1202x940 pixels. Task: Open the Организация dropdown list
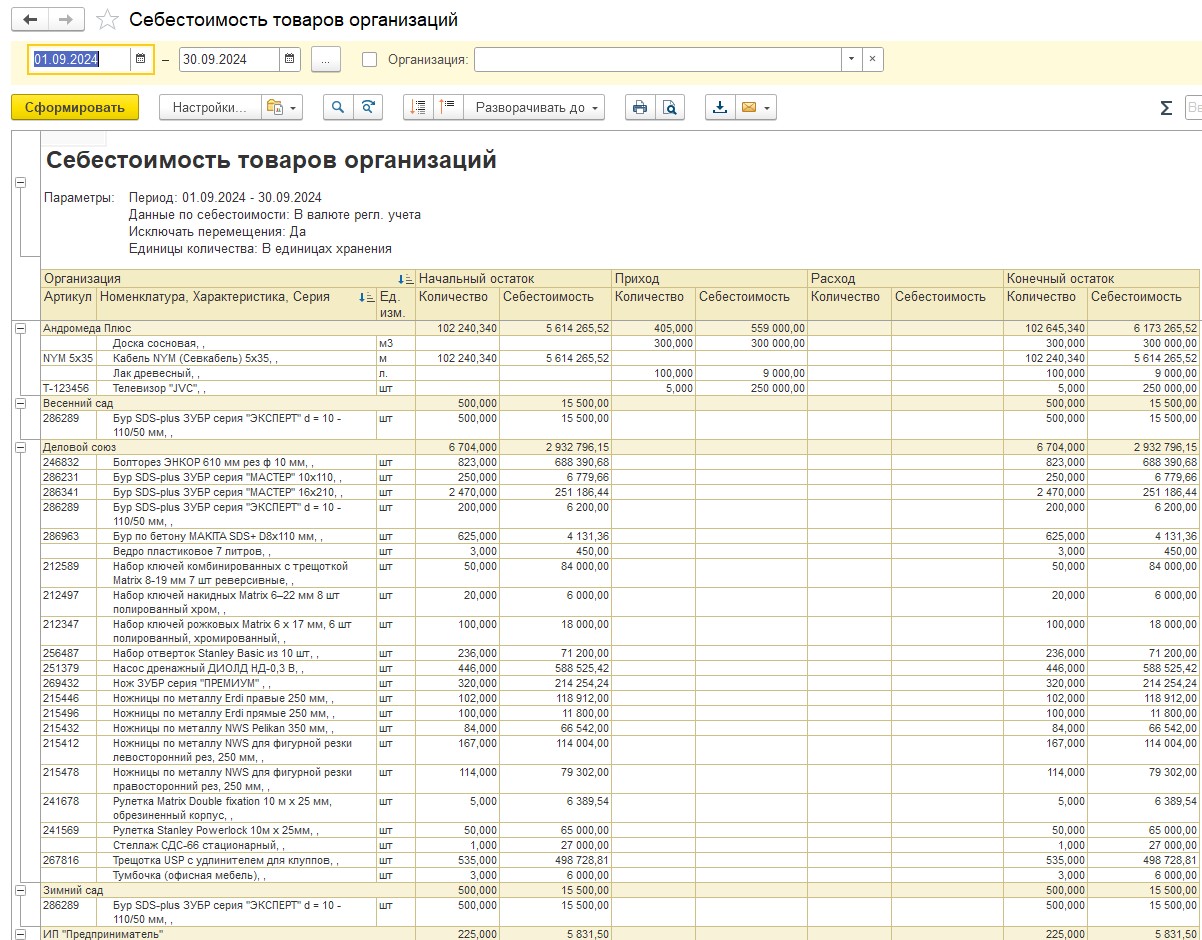point(851,59)
